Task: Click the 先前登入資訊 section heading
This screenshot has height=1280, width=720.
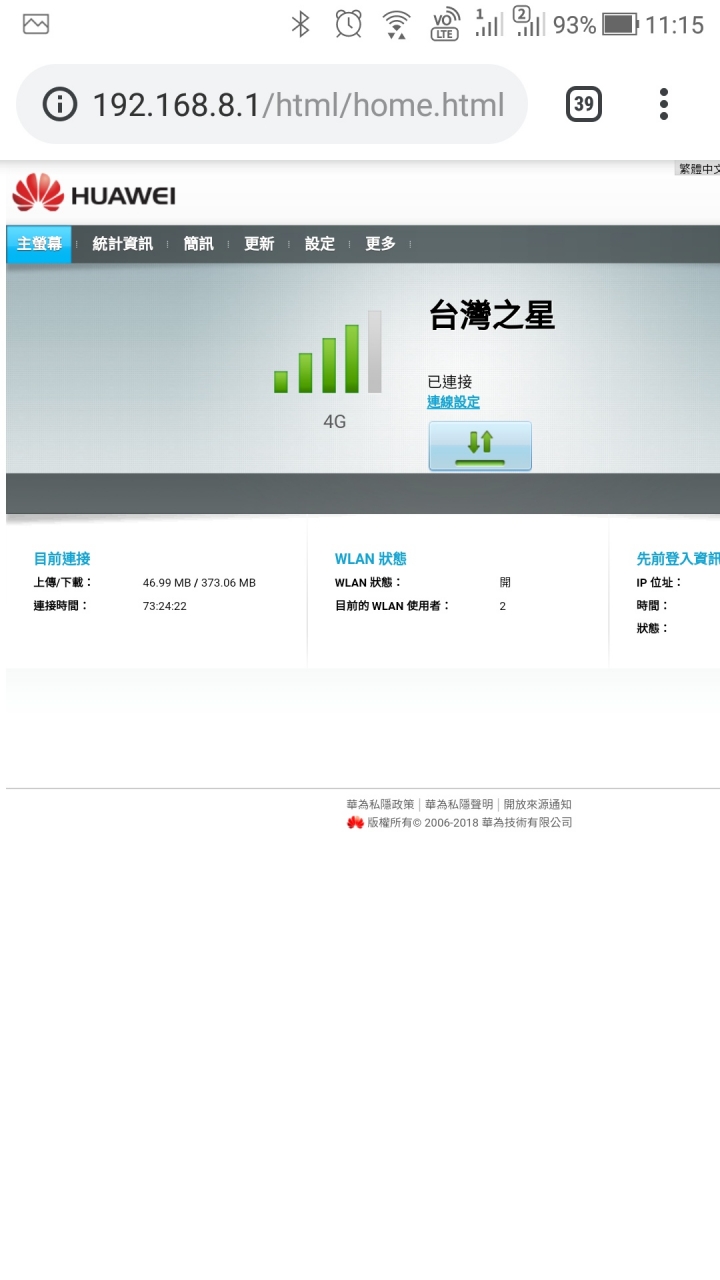Action: (x=678, y=559)
